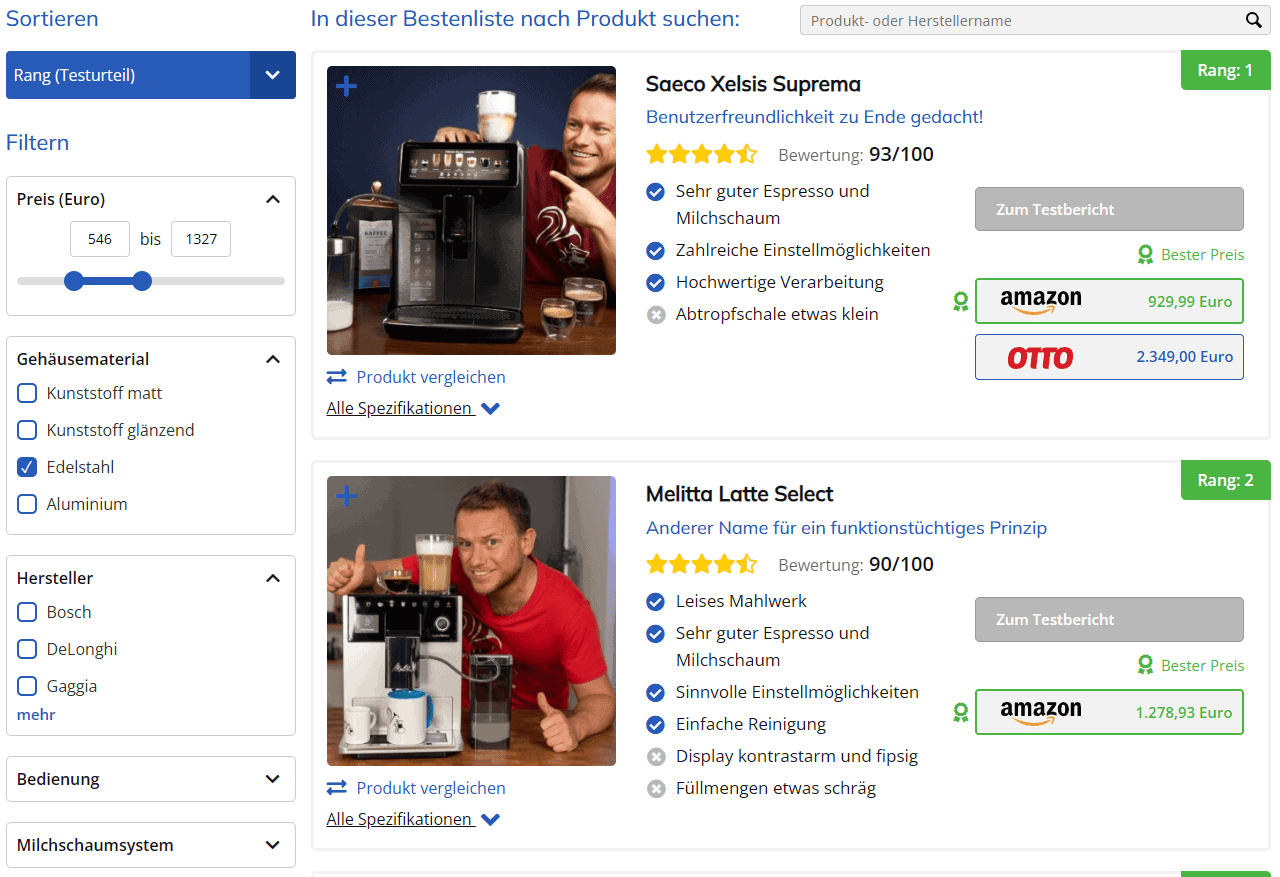Click the search magnifier icon
Screen dimensions: 1280x877
[x=1254, y=19]
